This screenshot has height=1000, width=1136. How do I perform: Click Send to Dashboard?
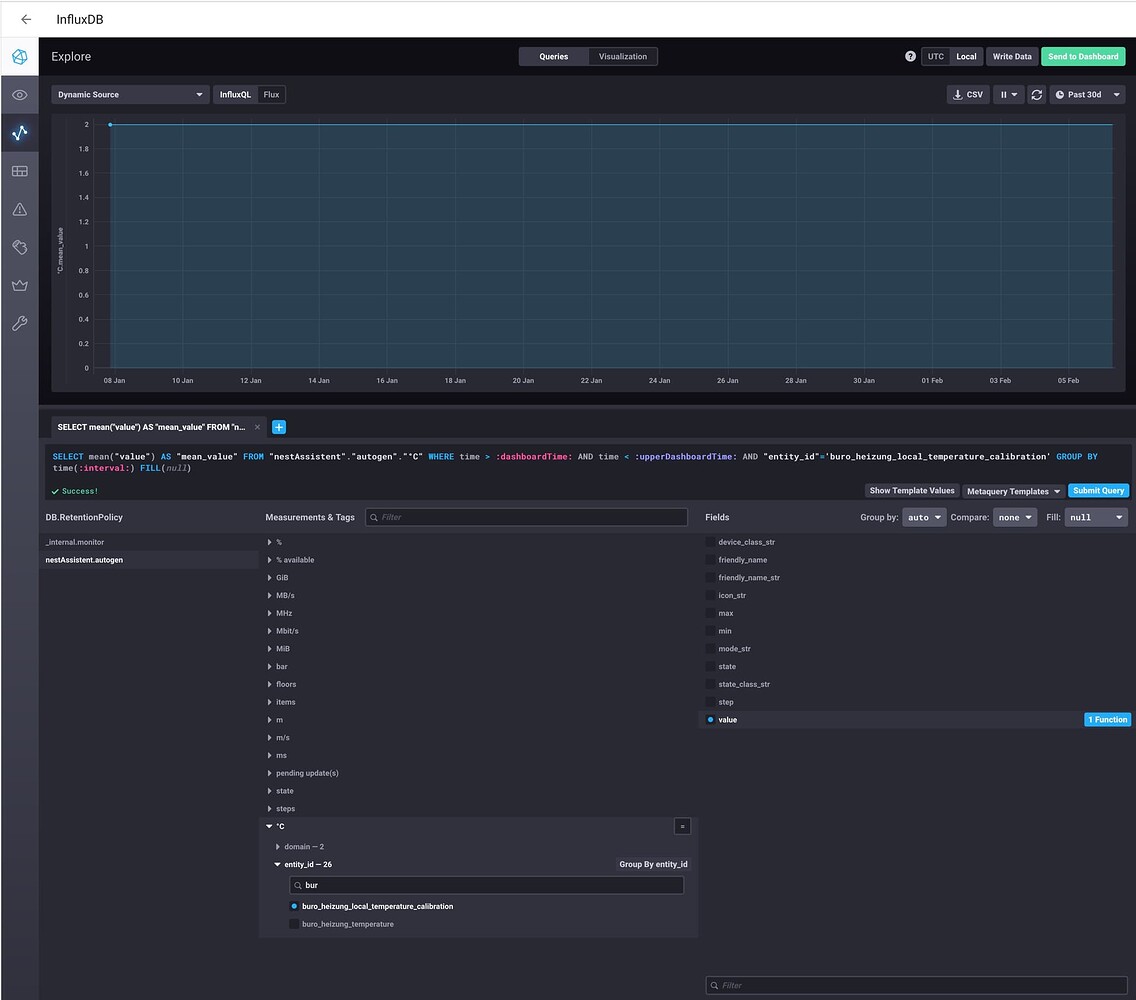point(1083,56)
